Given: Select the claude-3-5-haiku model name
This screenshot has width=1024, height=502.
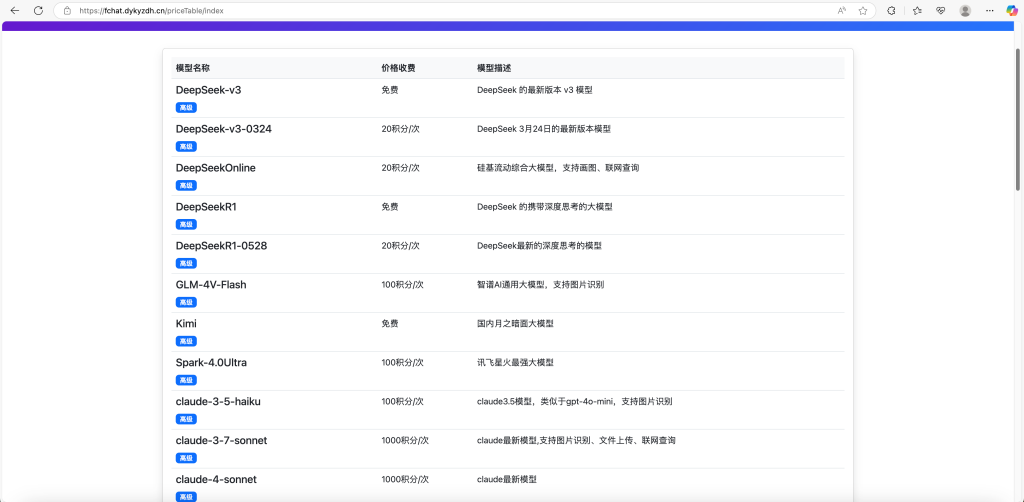Looking at the screenshot, I should [218, 401].
